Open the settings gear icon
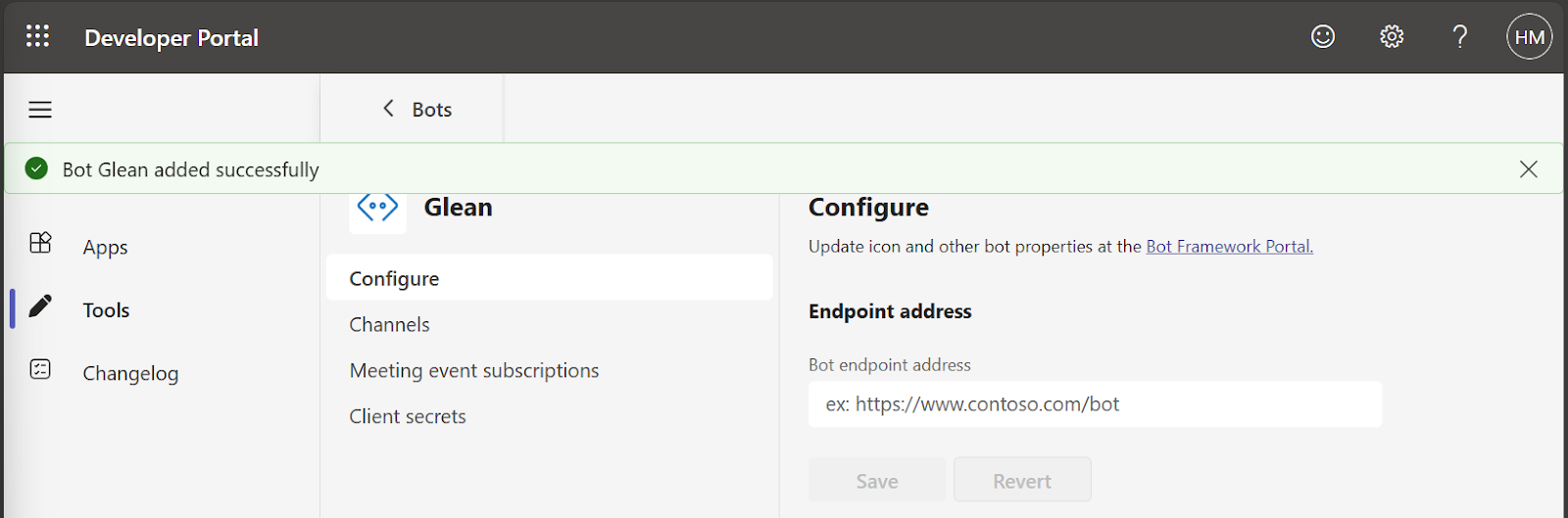 click(1392, 37)
